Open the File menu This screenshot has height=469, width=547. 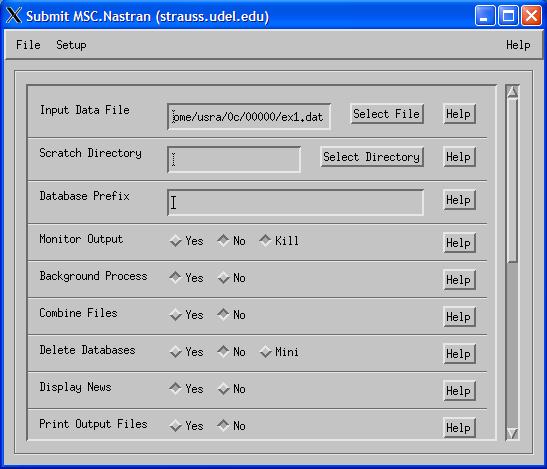pyautogui.click(x=28, y=45)
